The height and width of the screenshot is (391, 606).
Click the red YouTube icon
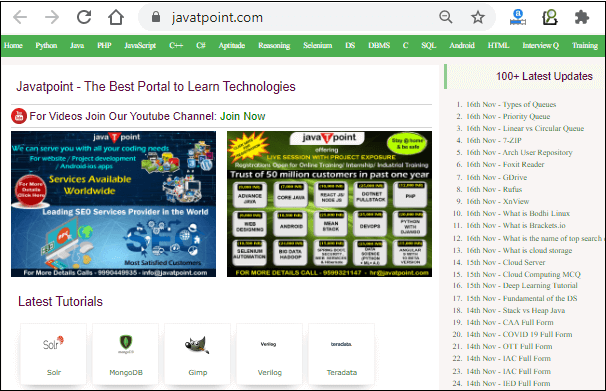pyautogui.click(x=19, y=116)
